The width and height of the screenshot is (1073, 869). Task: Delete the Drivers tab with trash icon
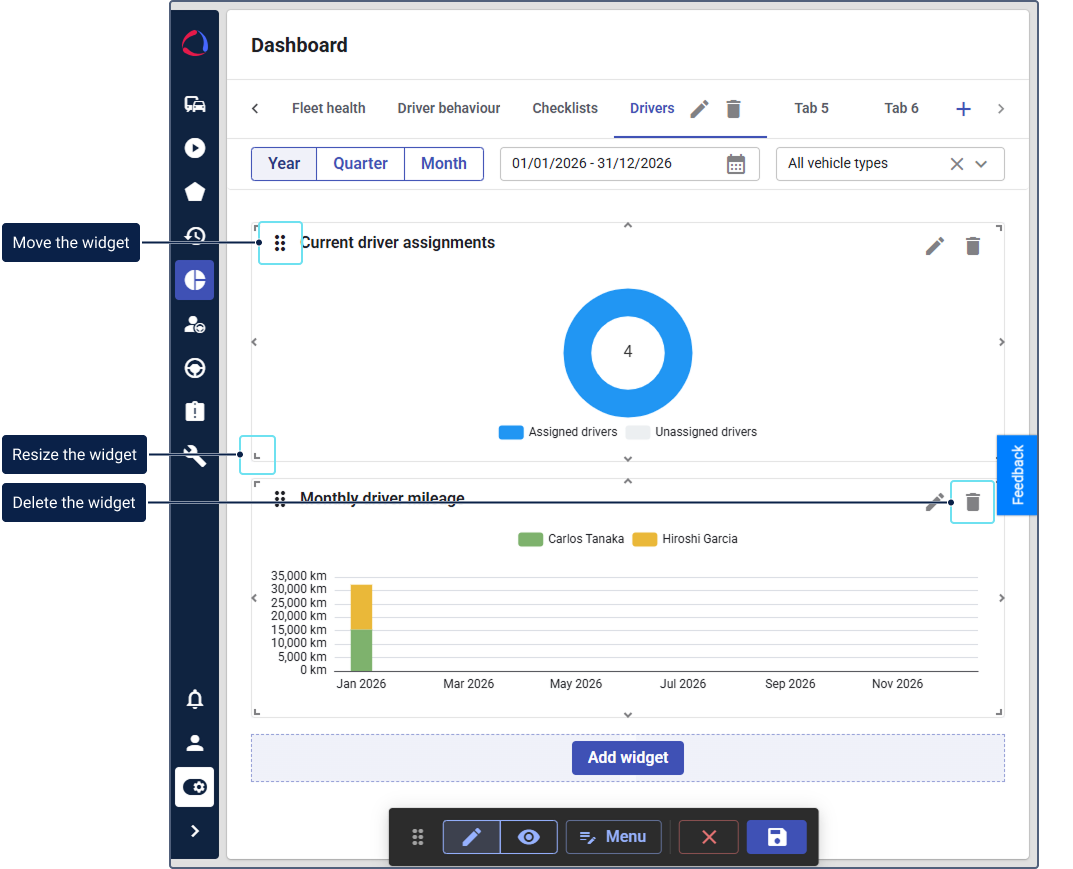tap(734, 109)
